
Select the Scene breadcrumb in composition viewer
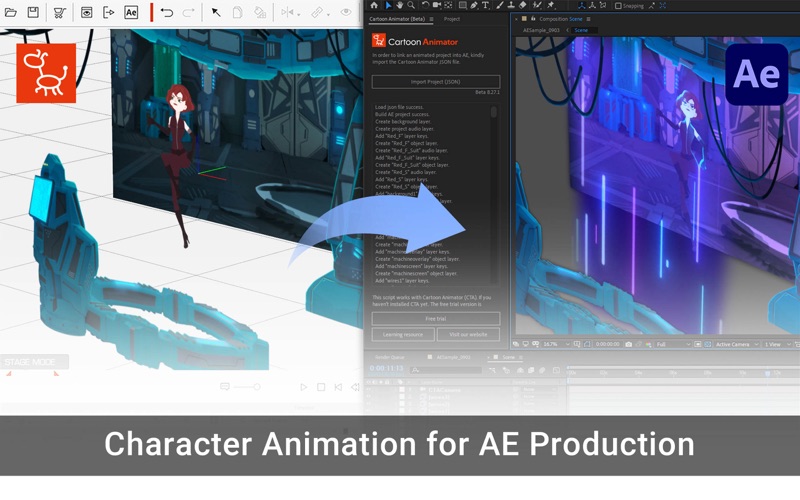click(x=581, y=30)
